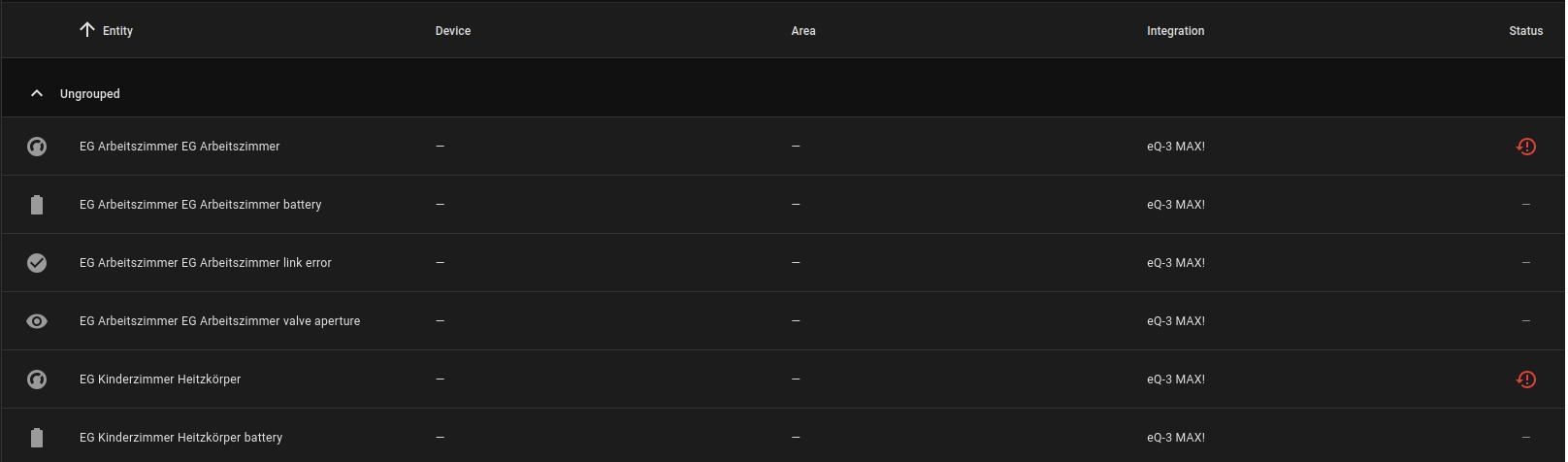Click the link error check-circle icon
The width and height of the screenshot is (1568, 462).
tap(37, 263)
